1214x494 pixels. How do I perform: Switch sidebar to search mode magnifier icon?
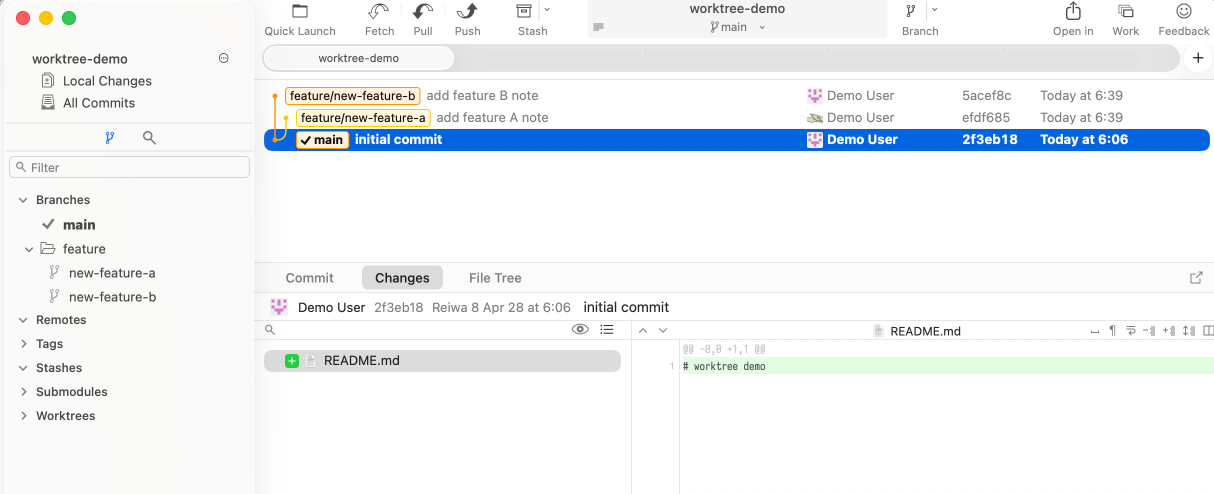pyautogui.click(x=149, y=138)
